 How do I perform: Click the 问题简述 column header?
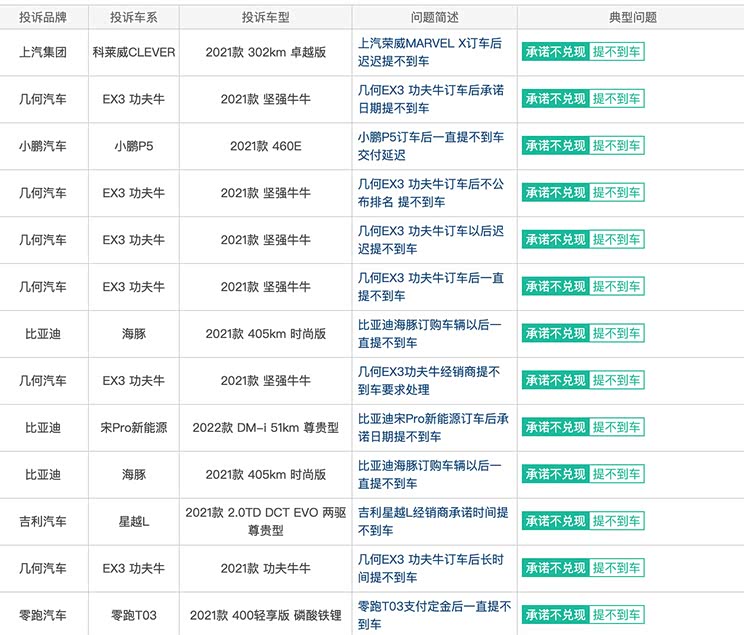click(x=435, y=18)
